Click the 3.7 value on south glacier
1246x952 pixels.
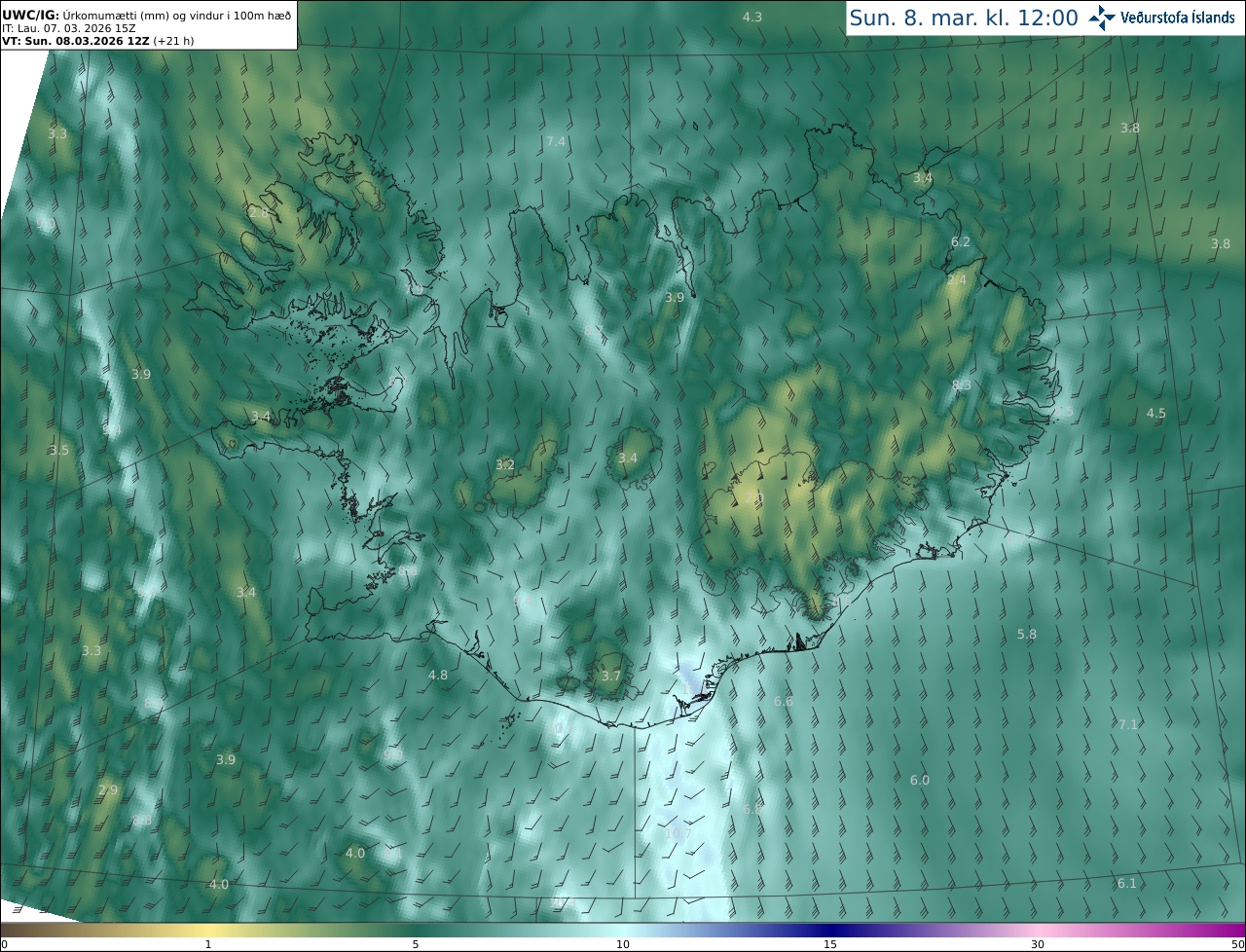tap(610, 676)
